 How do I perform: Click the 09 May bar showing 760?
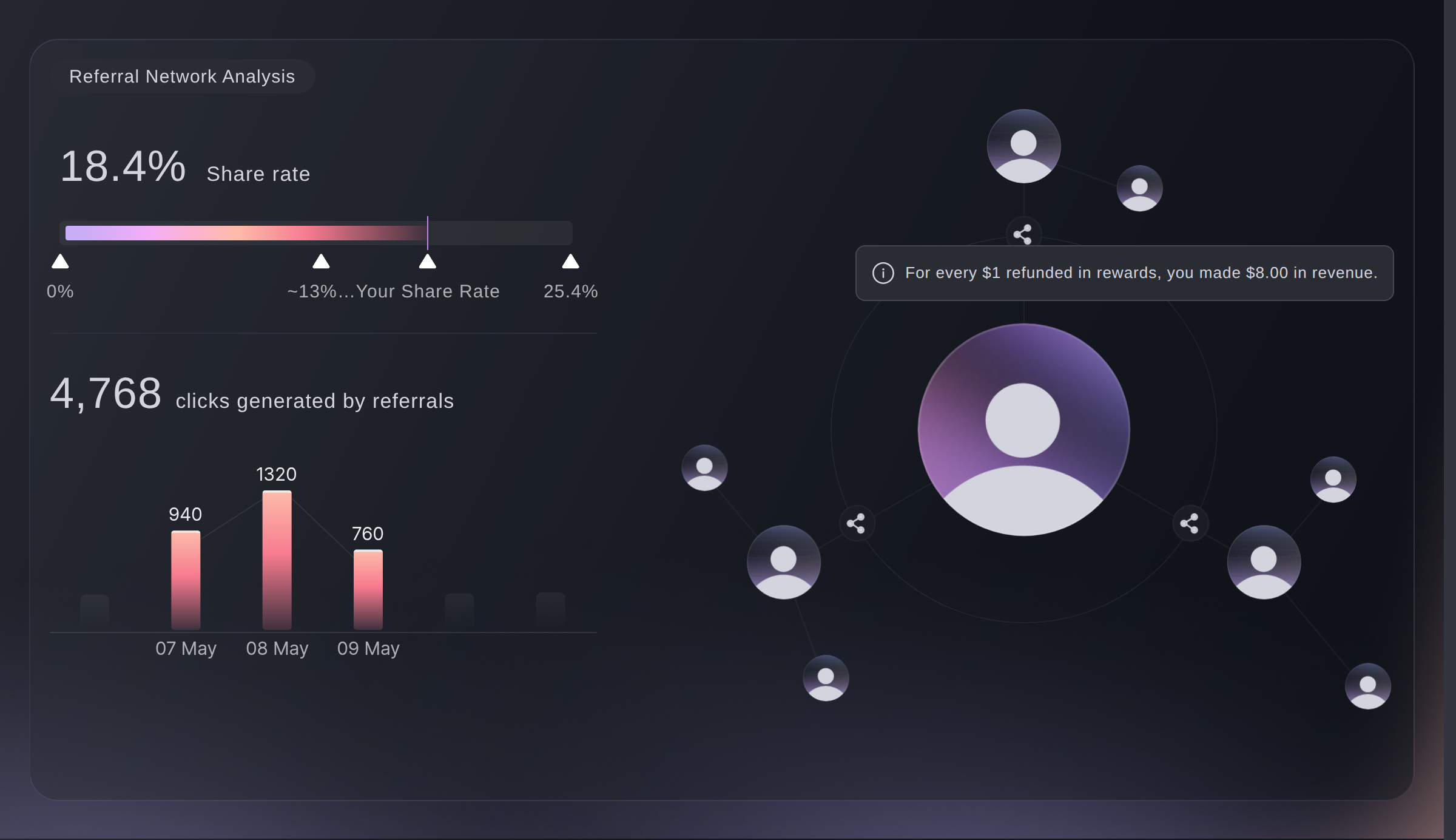(368, 589)
